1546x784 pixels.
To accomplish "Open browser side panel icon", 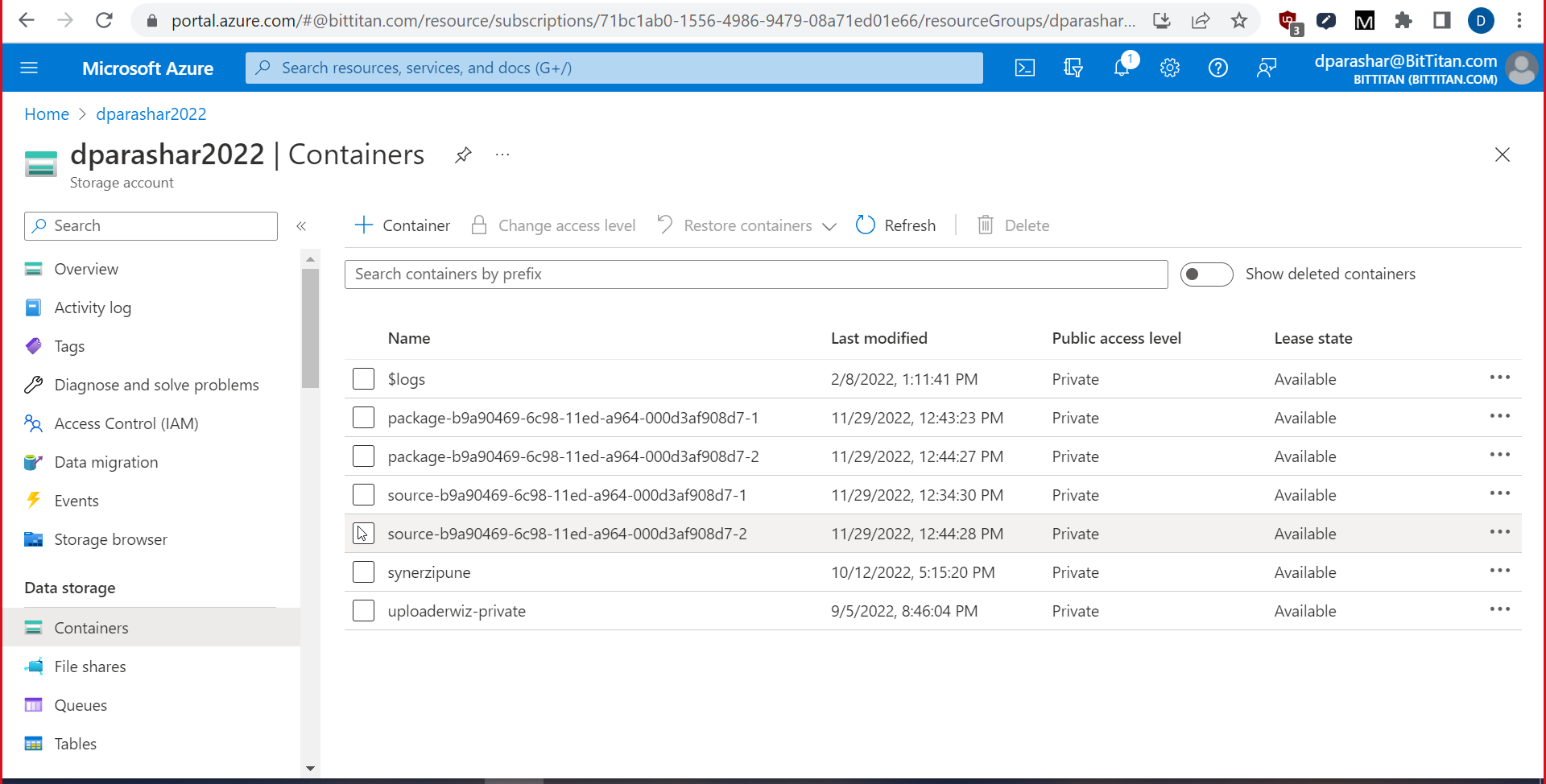I will (x=1442, y=20).
